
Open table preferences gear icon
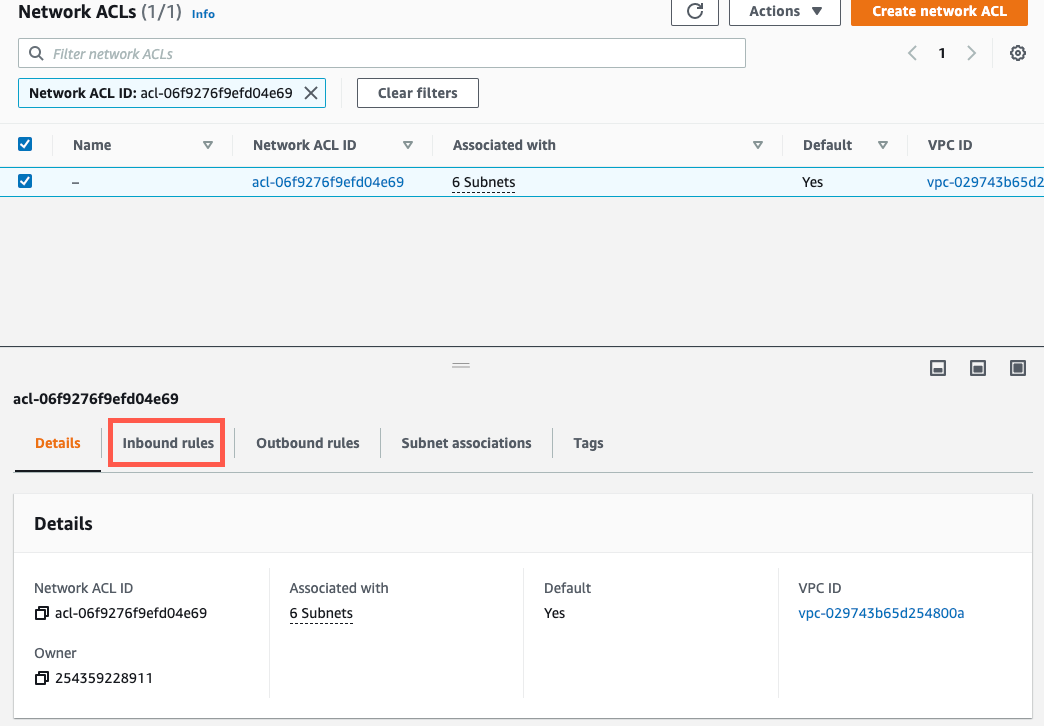(1017, 53)
